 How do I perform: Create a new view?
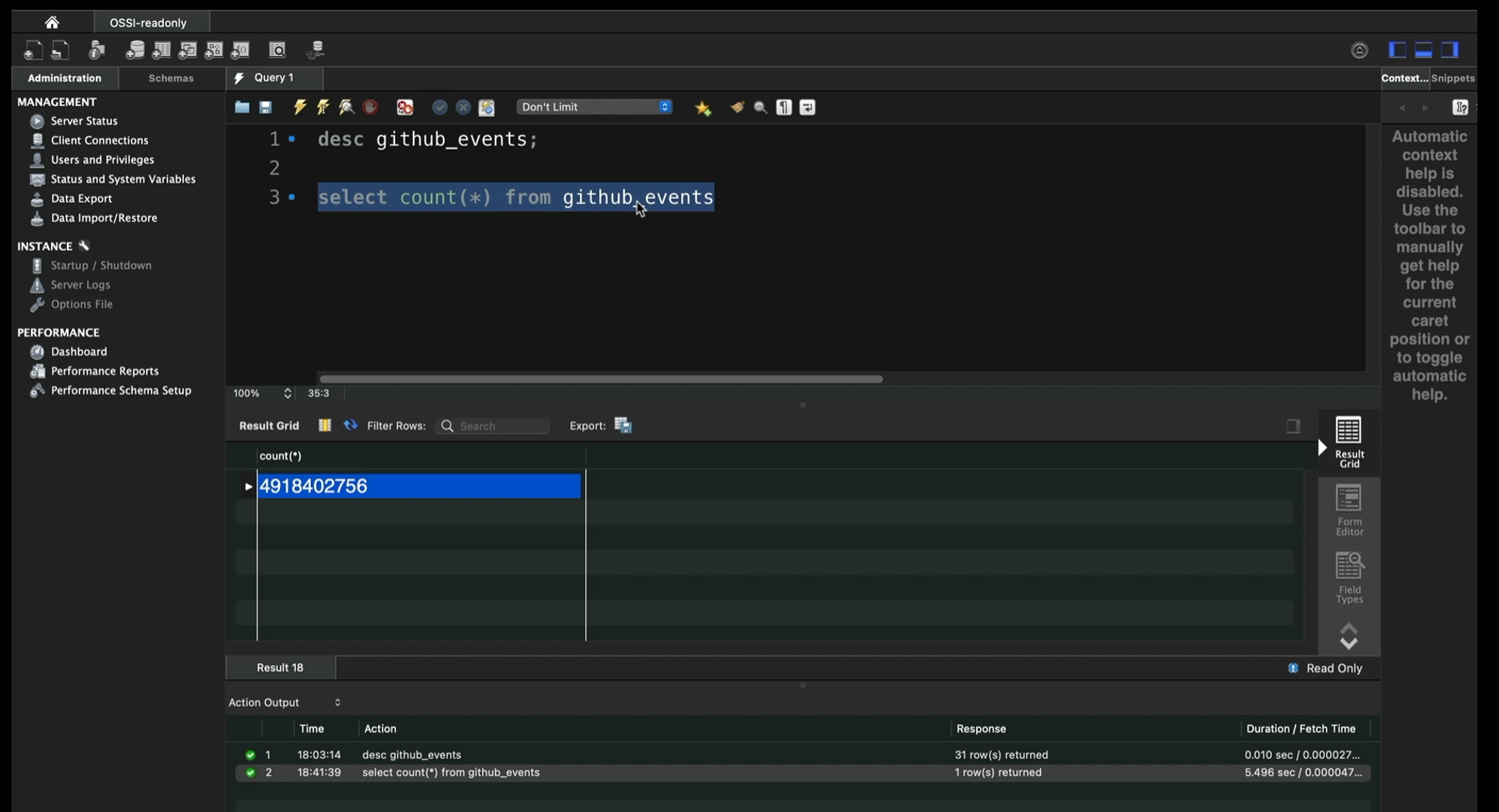pos(188,50)
